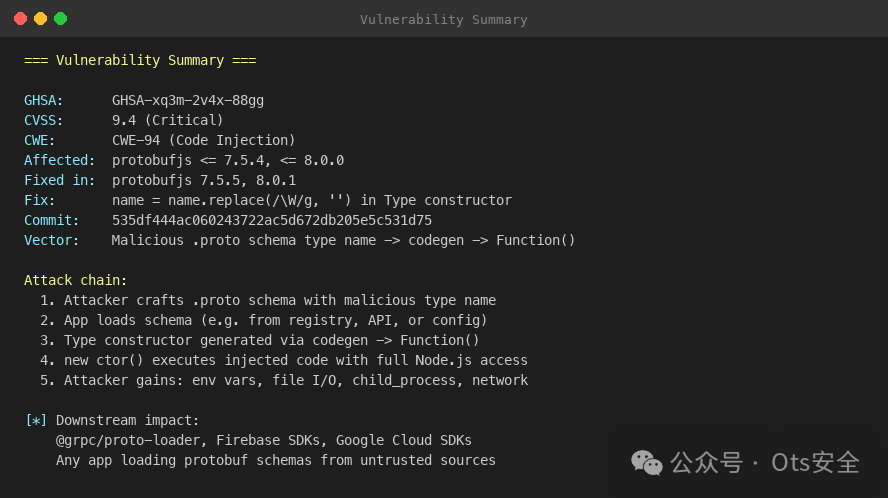Click the commit hash 535df444ac06…
The height and width of the screenshot is (498, 888).
click(272, 220)
